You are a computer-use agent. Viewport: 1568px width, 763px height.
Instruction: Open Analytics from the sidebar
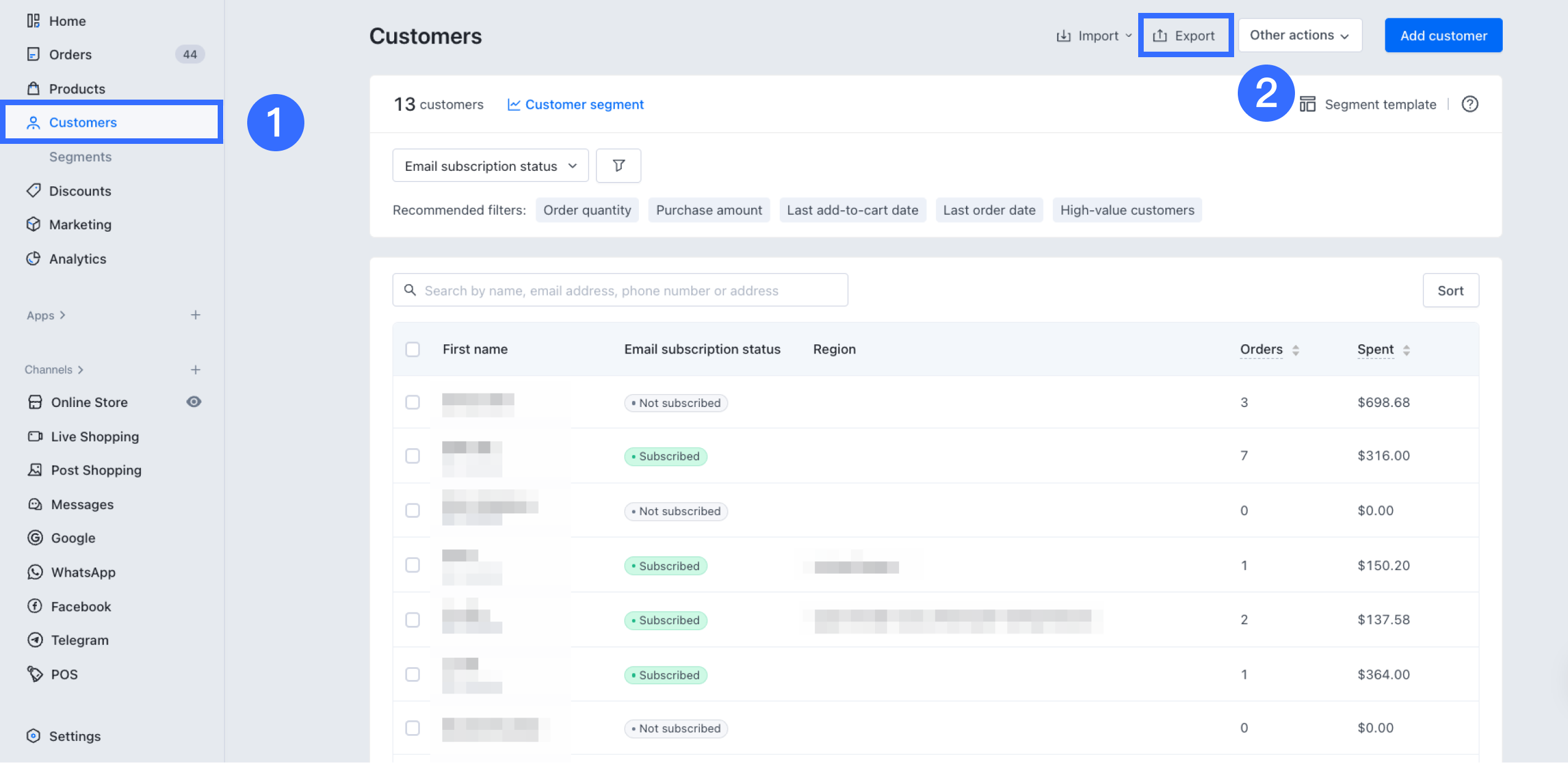tap(77, 259)
